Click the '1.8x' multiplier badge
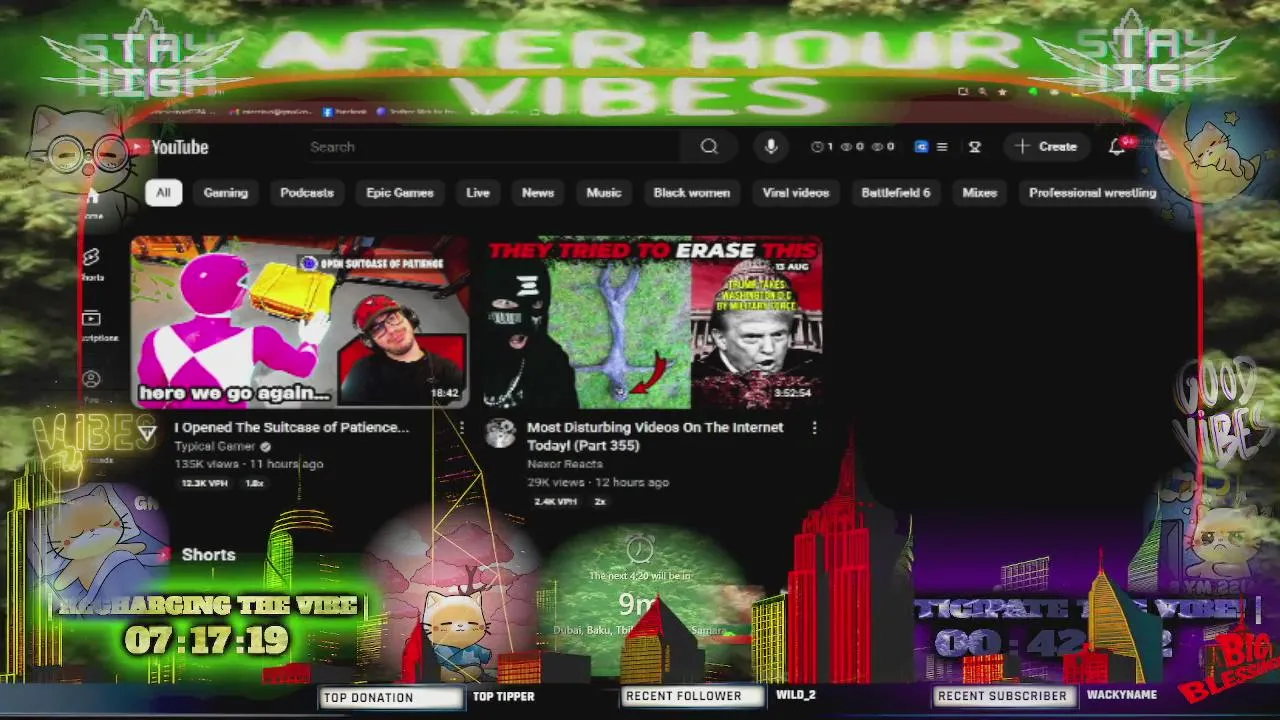 pos(255,483)
